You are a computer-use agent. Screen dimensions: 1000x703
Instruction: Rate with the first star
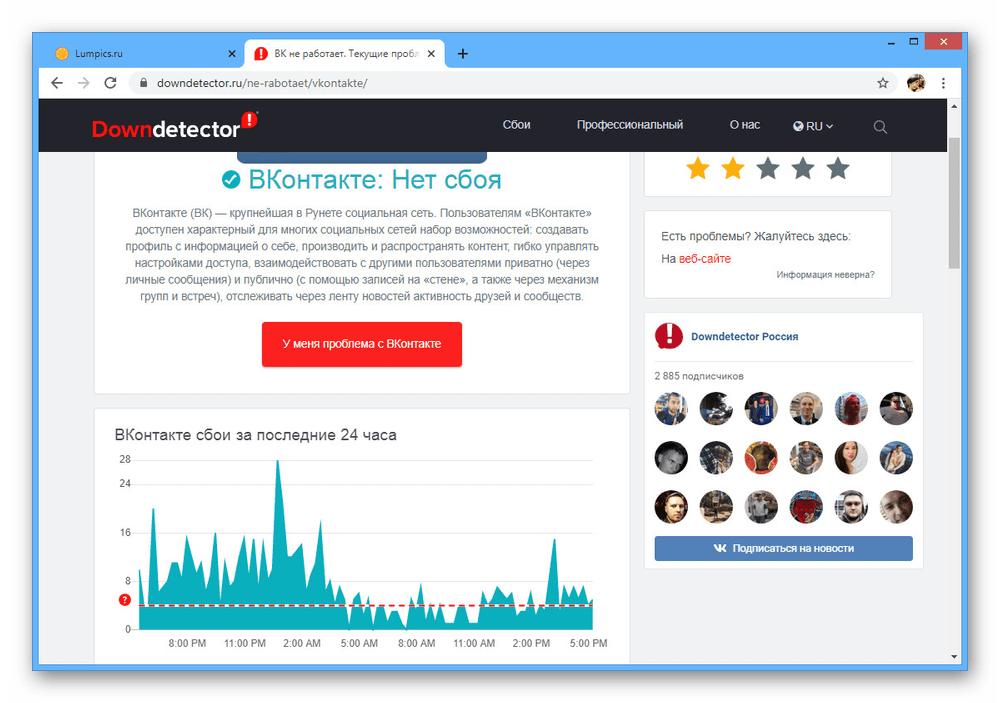click(x=698, y=169)
